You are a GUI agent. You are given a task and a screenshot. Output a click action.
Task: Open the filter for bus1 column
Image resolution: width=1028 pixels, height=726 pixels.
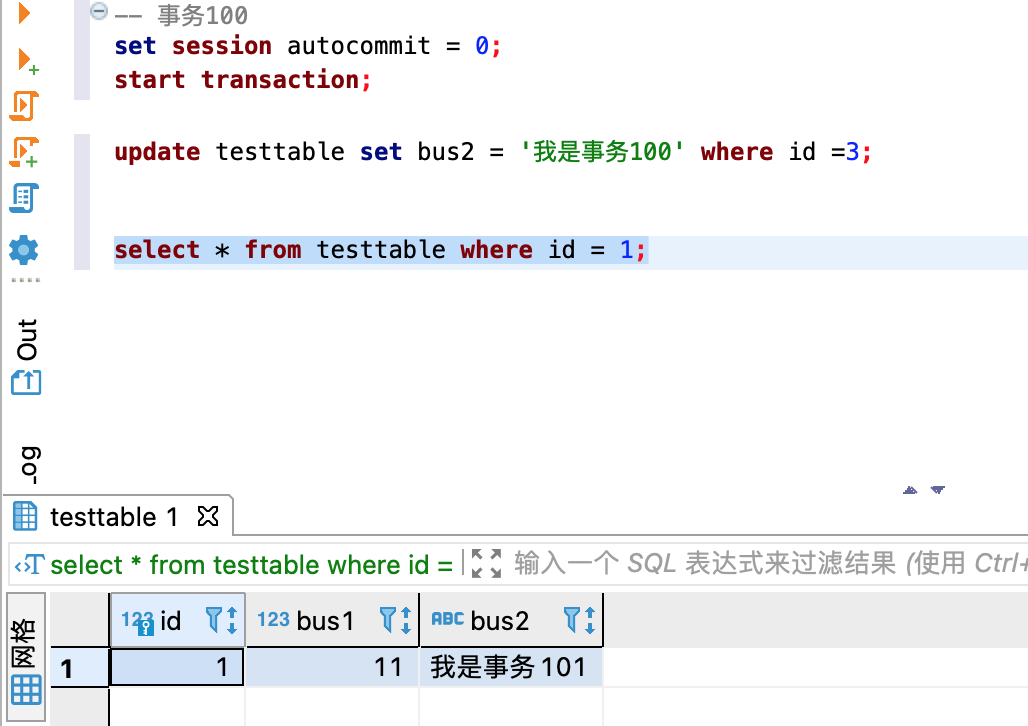387,620
